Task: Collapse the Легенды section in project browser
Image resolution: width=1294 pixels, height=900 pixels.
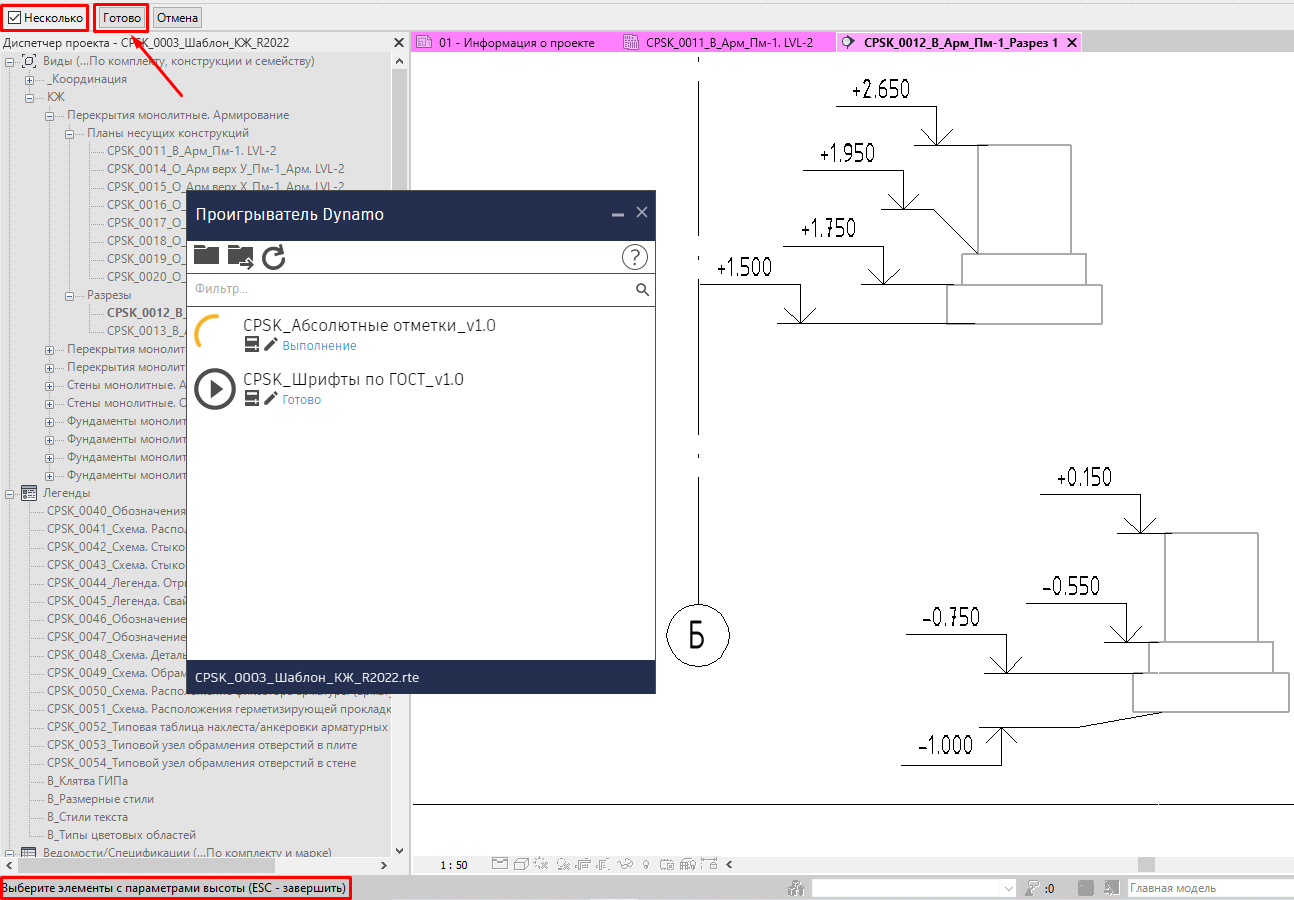Action: [10, 493]
